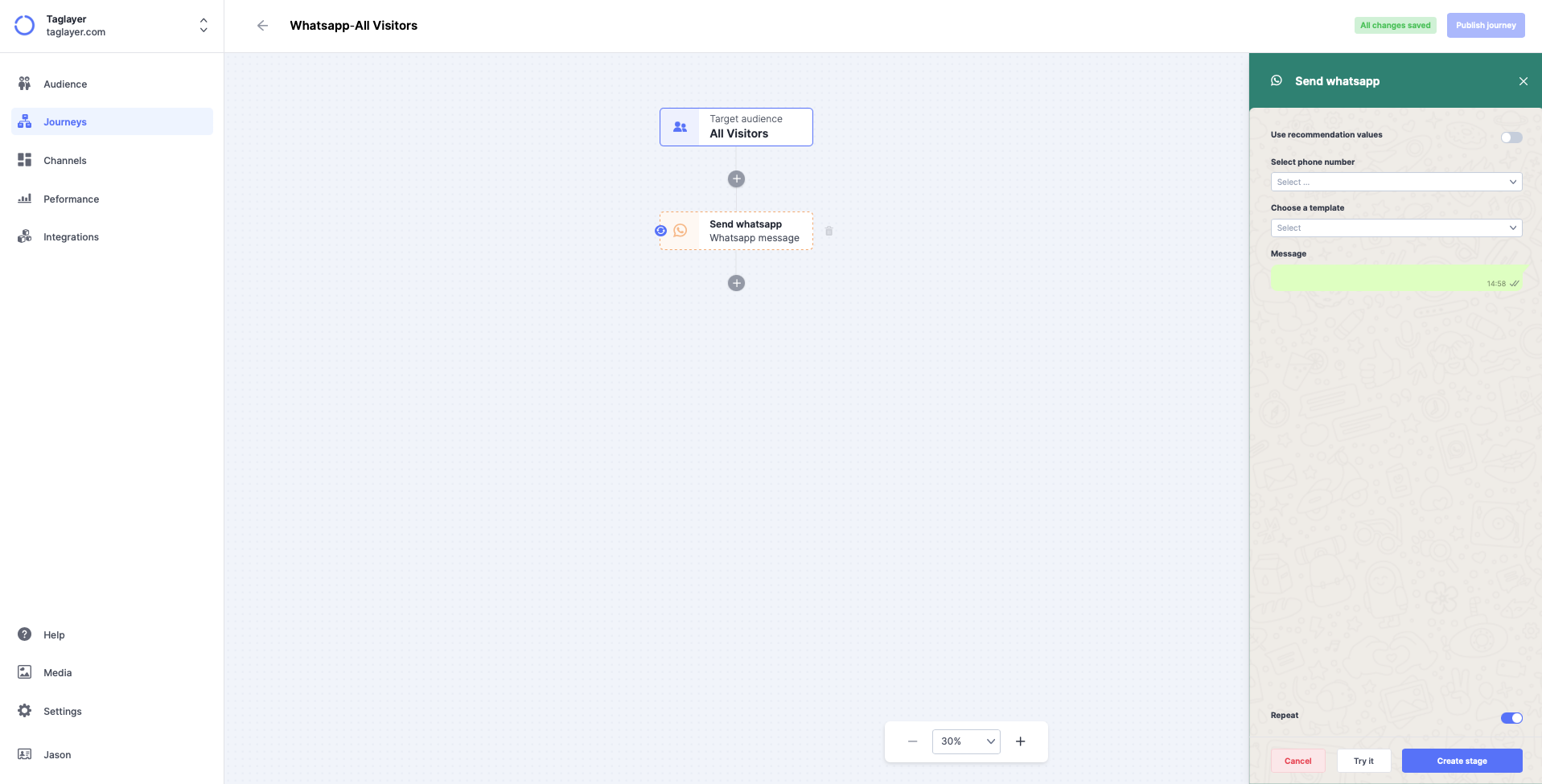Open the Peformance page

click(71, 199)
